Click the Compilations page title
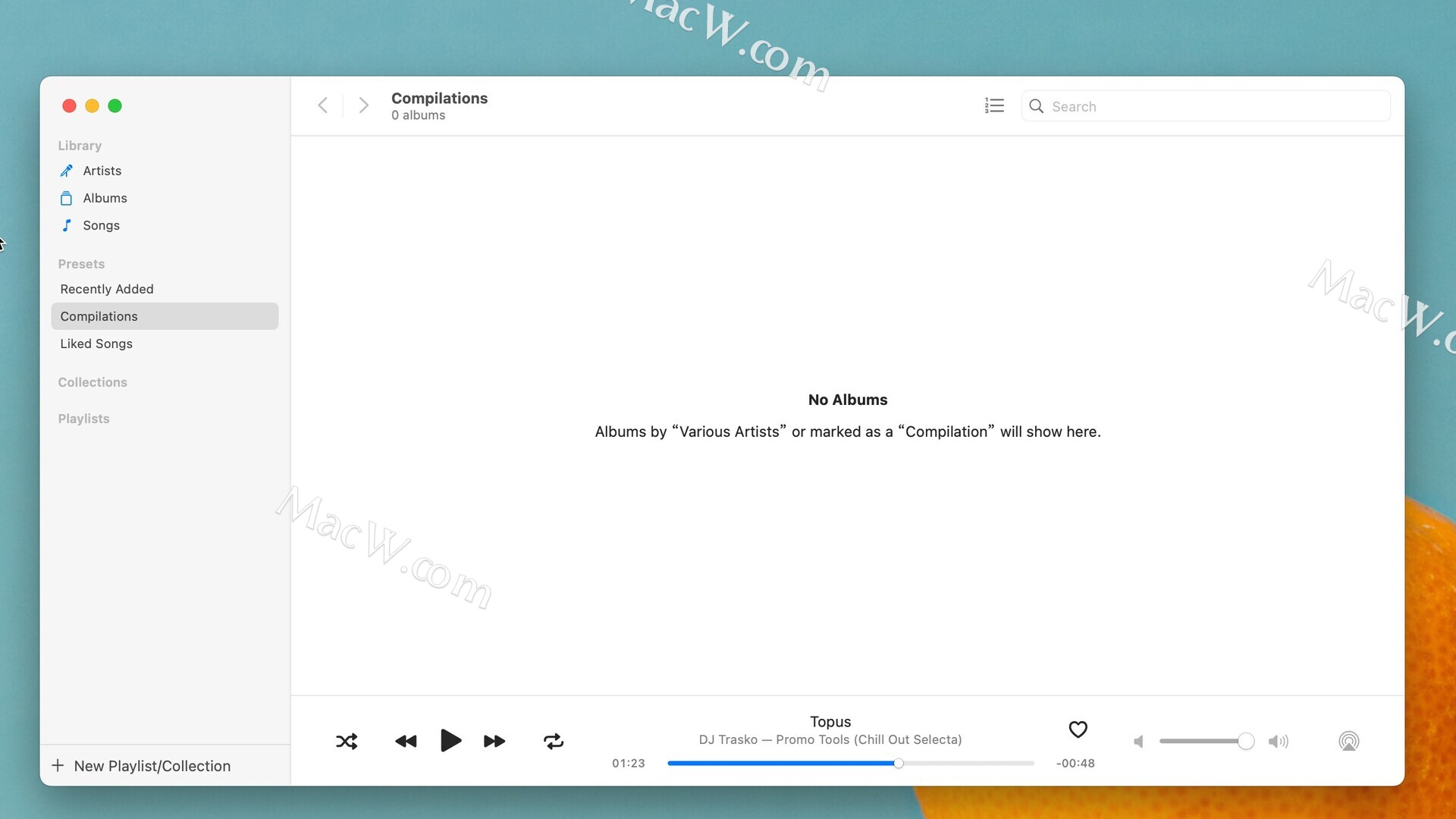Image resolution: width=1456 pixels, height=819 pixels. (x=439, y=99)
